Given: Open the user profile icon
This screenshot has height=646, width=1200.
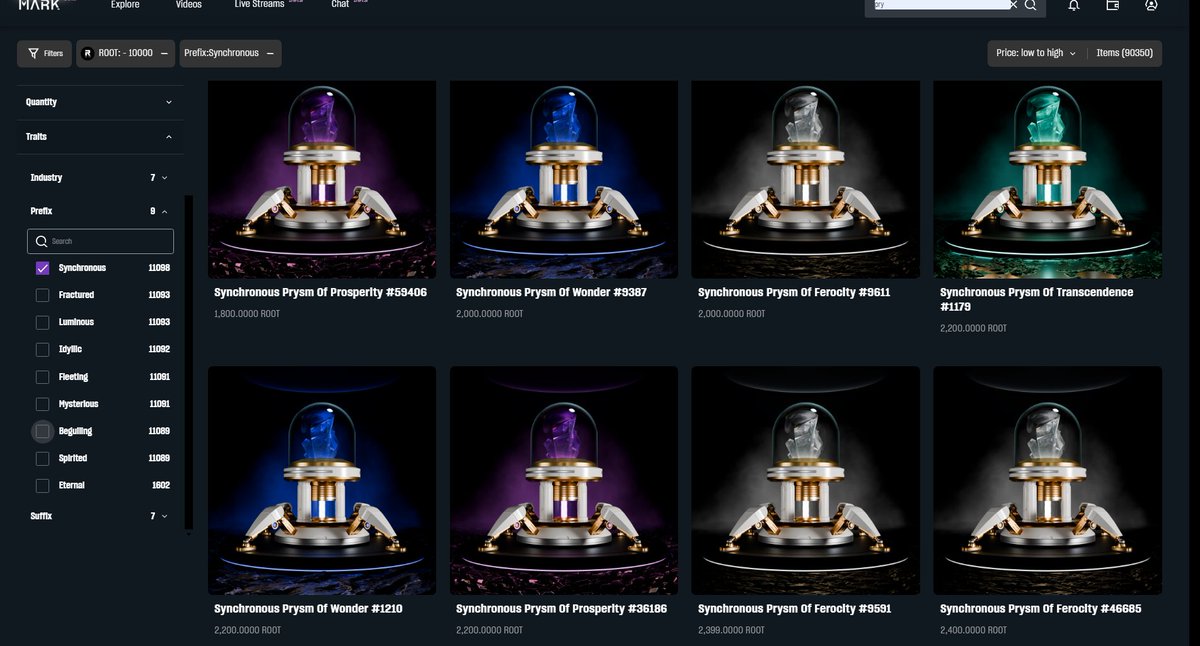Looking at the screenshot, I should pos(1151,5).
